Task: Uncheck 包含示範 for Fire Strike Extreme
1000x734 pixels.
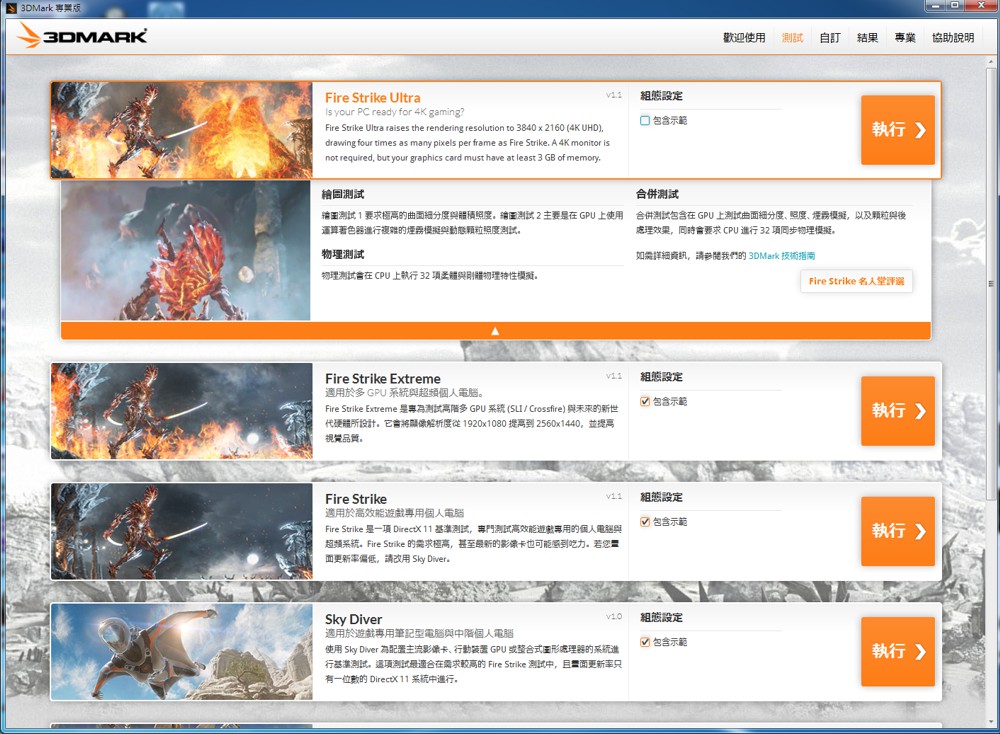Action: point(645,401)
